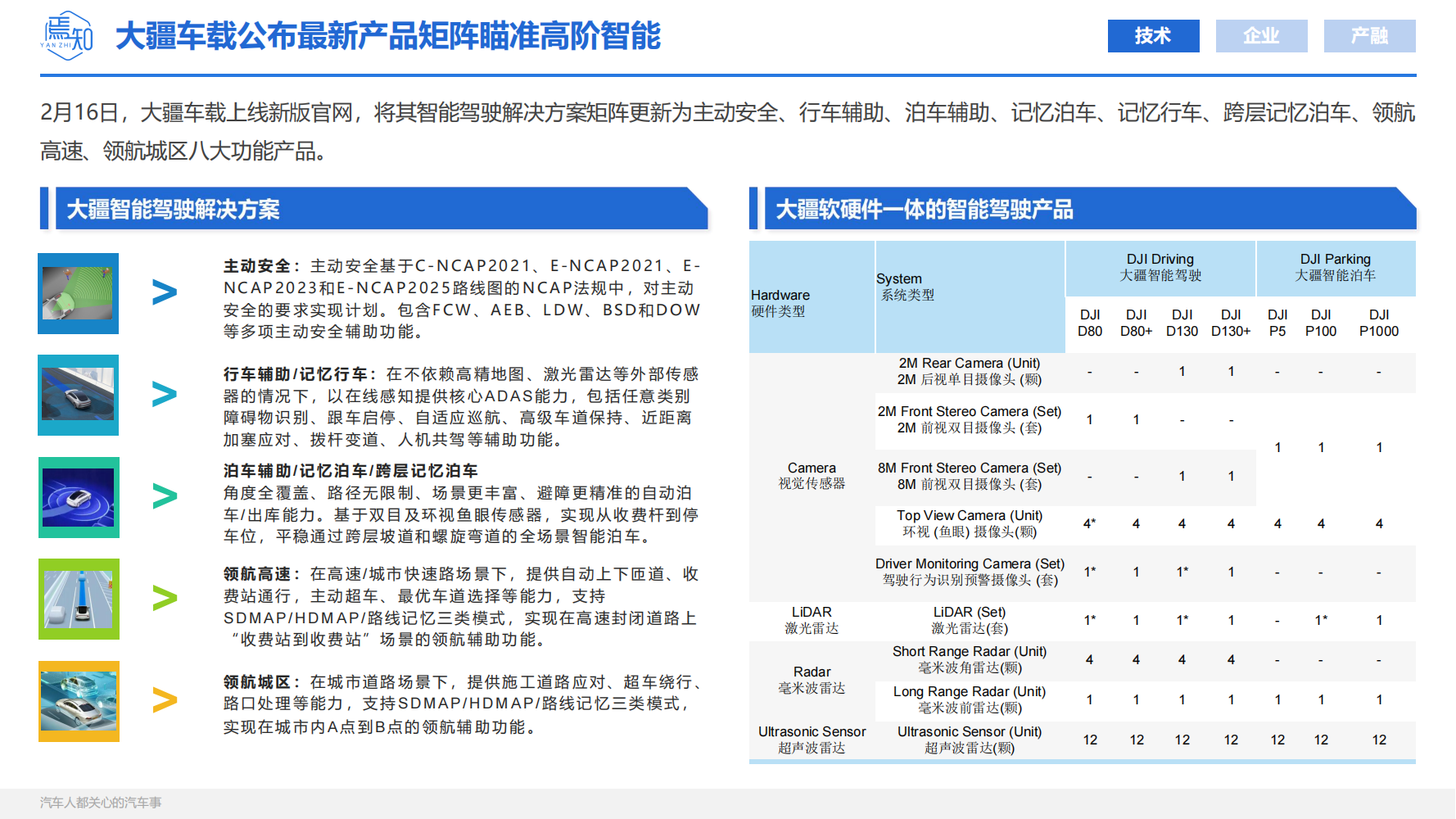Select the DJI P1000 column header
The image size is (1456, 819).
point(1379,323)
